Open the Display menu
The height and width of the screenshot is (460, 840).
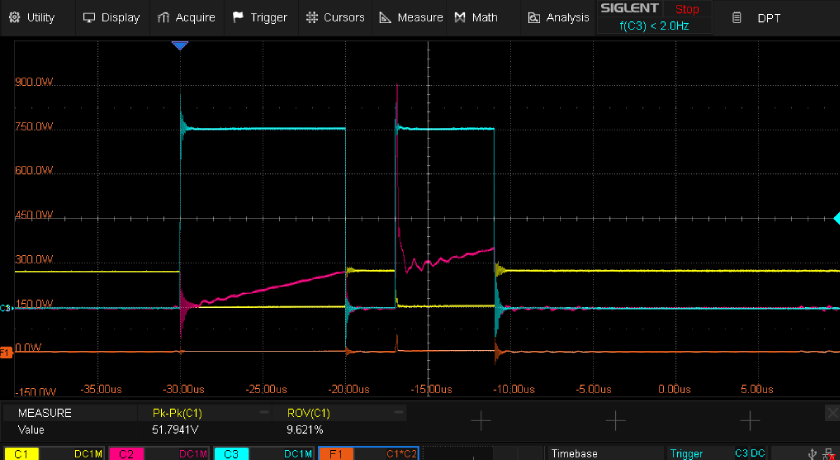tap(110, 18)
